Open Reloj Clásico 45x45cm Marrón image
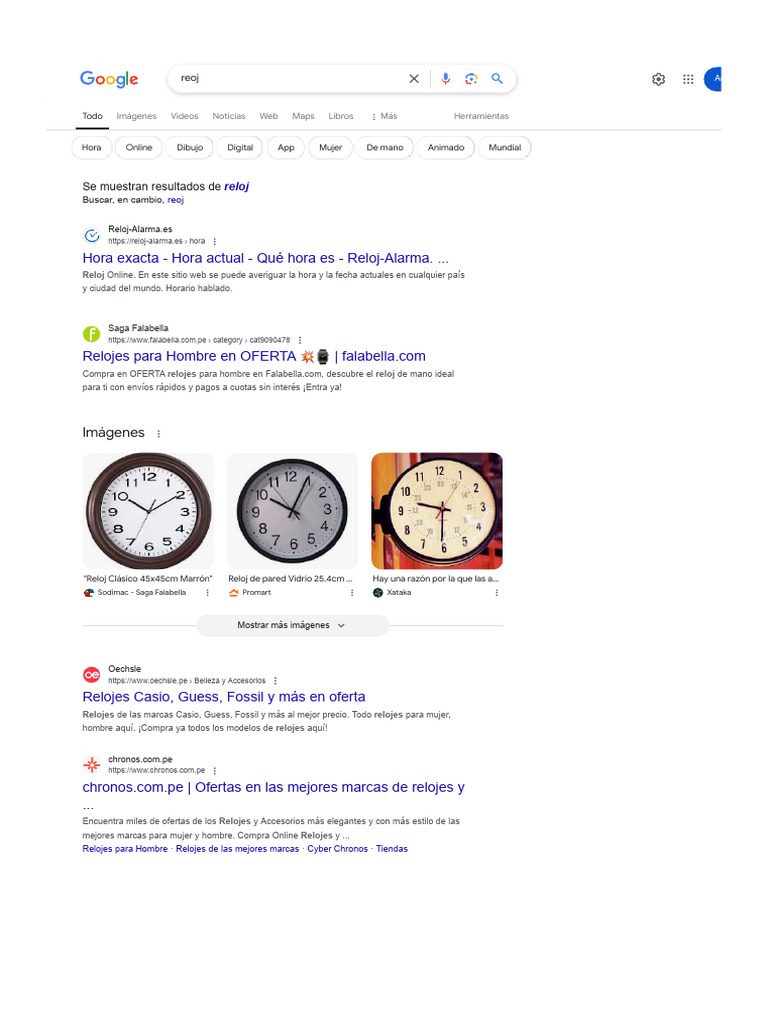This screenshot has width=768, height=1024. point(148,511)
